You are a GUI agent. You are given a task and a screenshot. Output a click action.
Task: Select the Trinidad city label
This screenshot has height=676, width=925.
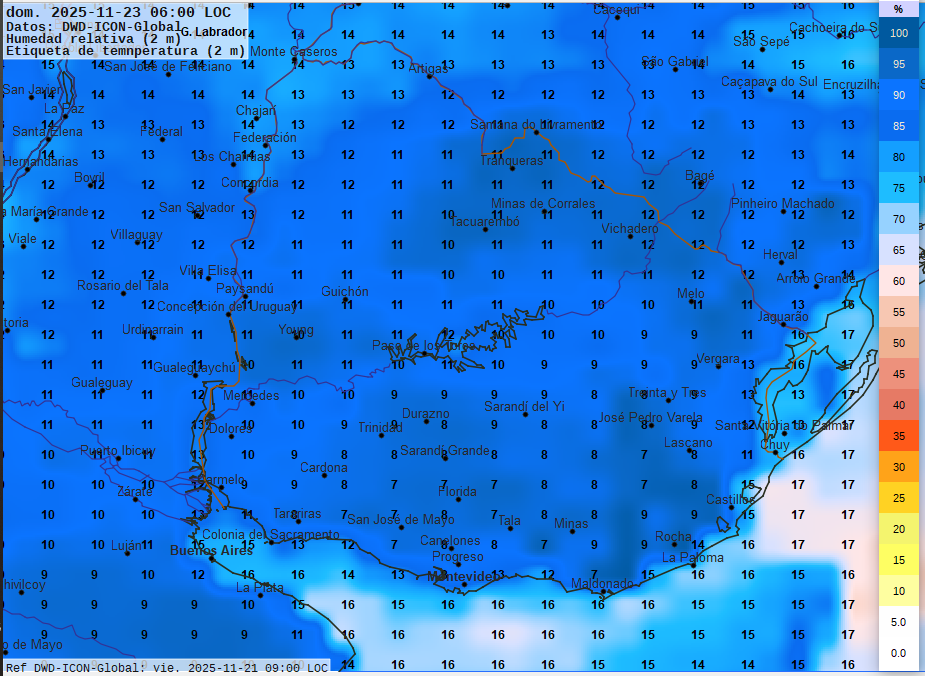379,427
